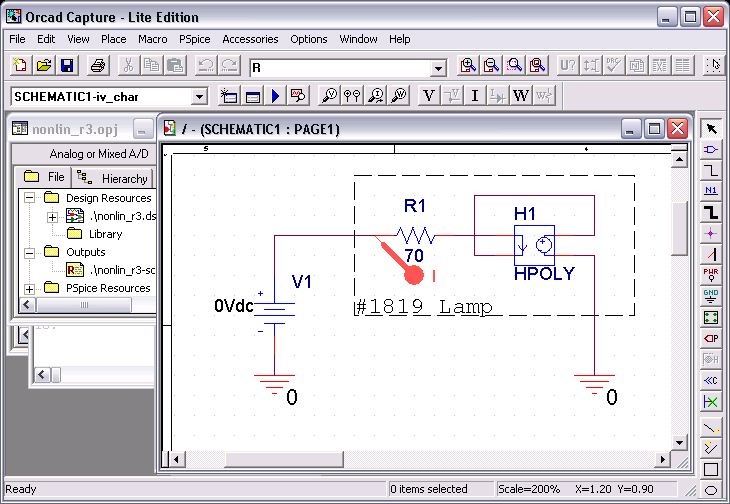This screenshot has width=730, height=504.
Task: Switch to project File tab
Action: pos(44,177)
